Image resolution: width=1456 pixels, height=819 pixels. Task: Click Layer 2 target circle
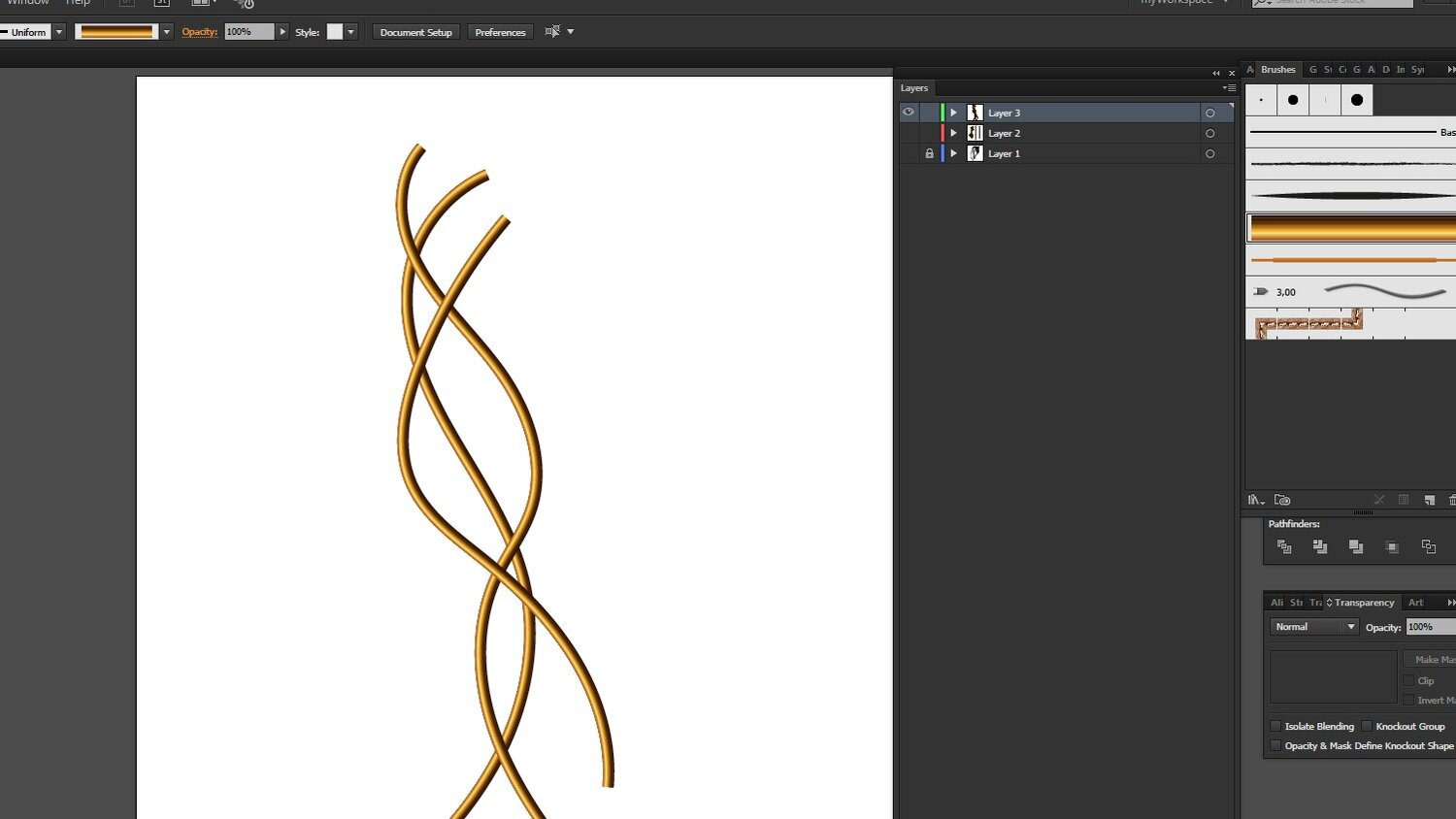[1209, 133]
